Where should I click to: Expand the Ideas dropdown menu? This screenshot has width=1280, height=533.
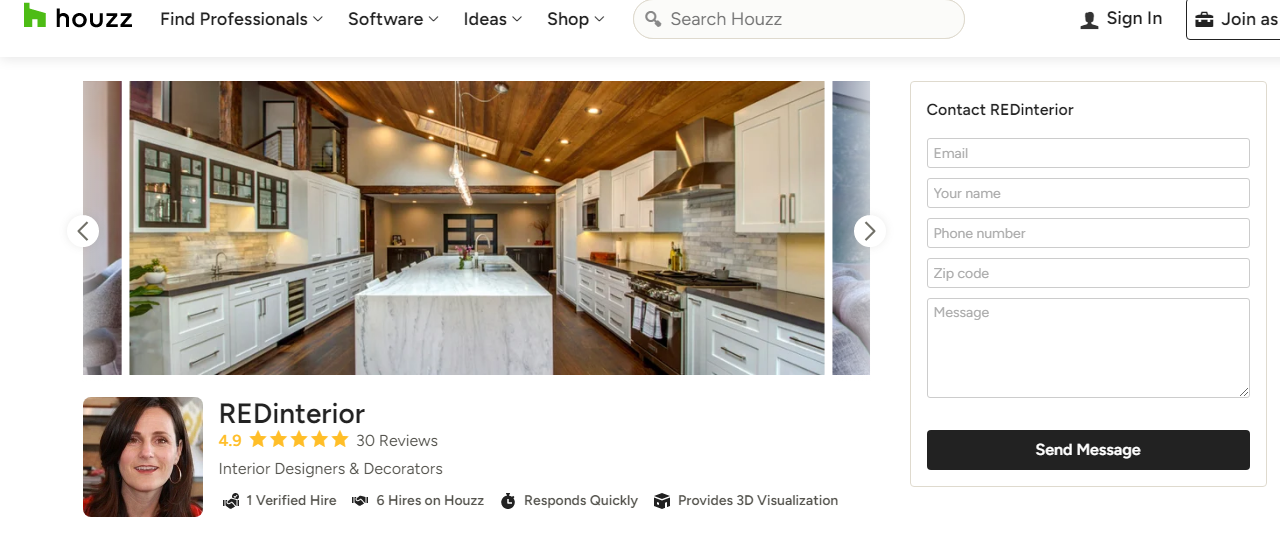pyautogui.click(x=493, y=19)
